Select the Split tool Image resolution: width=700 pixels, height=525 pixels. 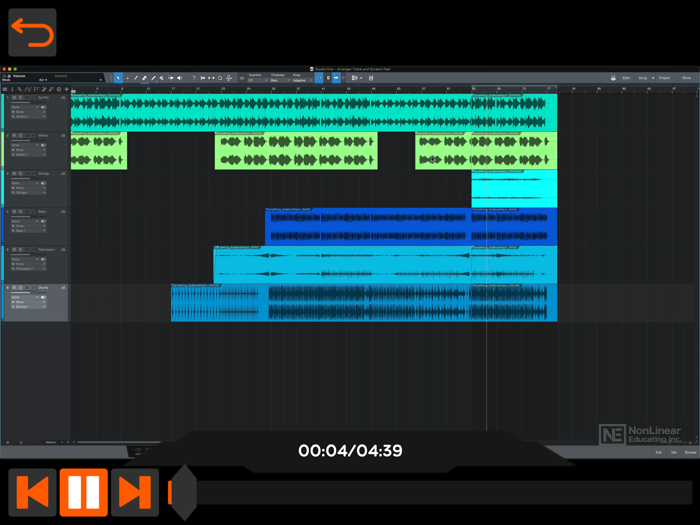click(x=136, y=78)
